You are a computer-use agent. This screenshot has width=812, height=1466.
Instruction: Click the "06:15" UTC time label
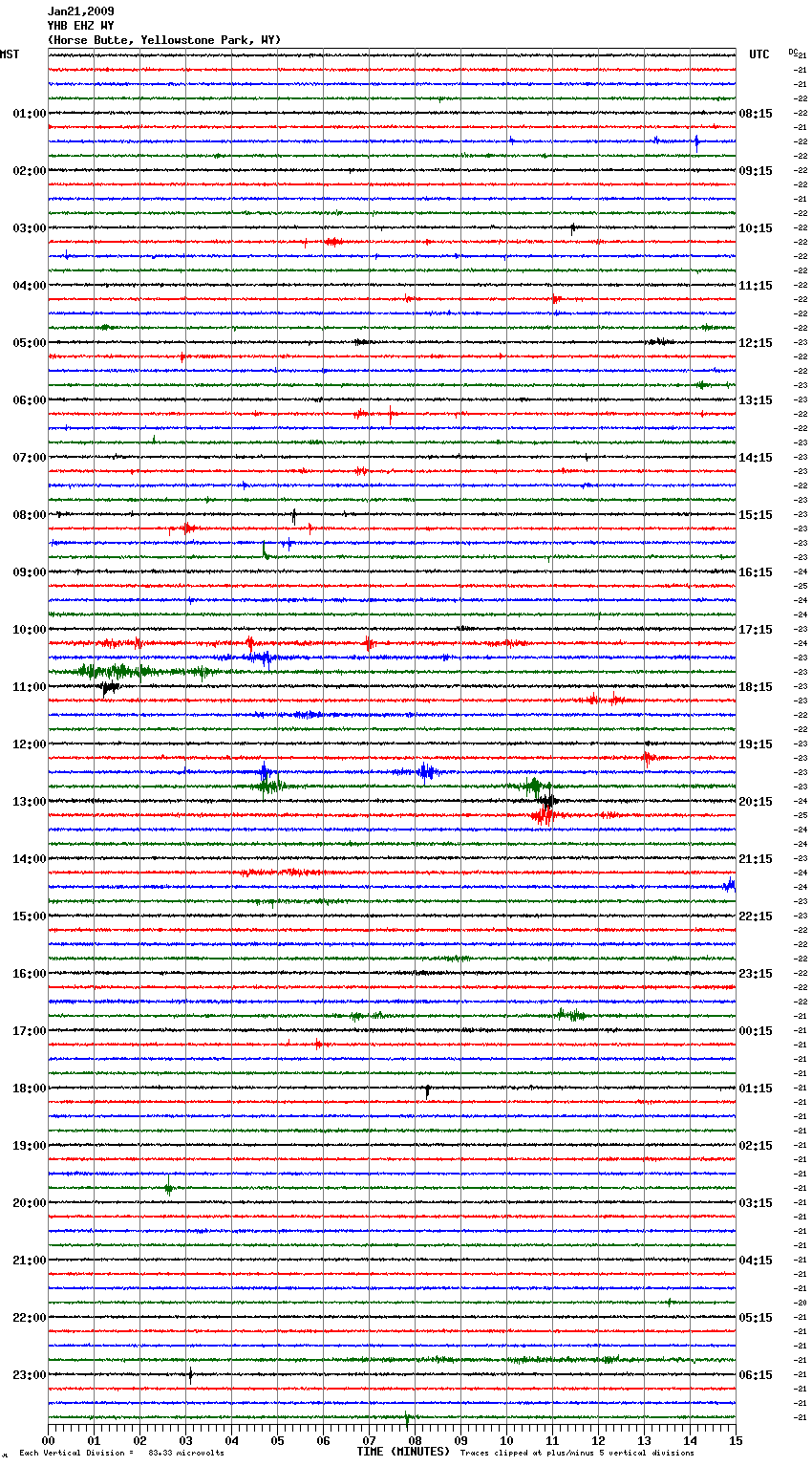pyautogui.click(x=756, y=1375)
